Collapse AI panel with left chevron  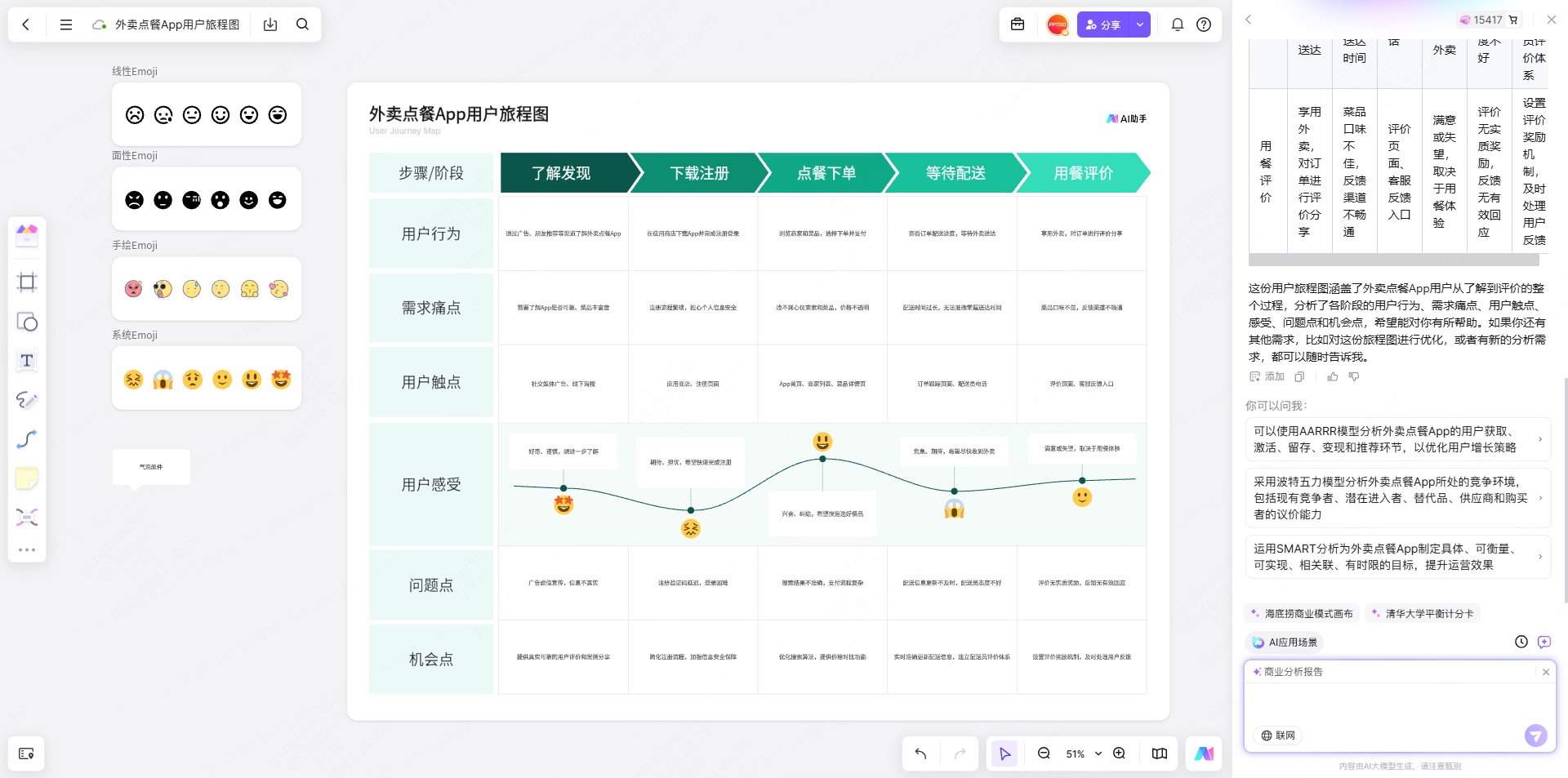(x=1248, y=20)
